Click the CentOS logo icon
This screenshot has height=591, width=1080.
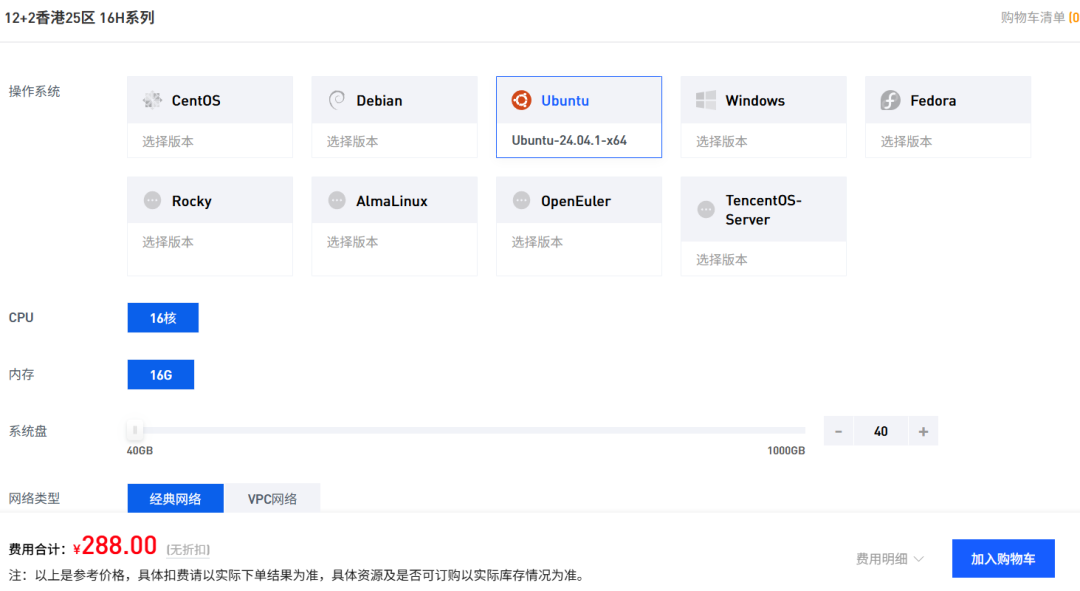152,100
